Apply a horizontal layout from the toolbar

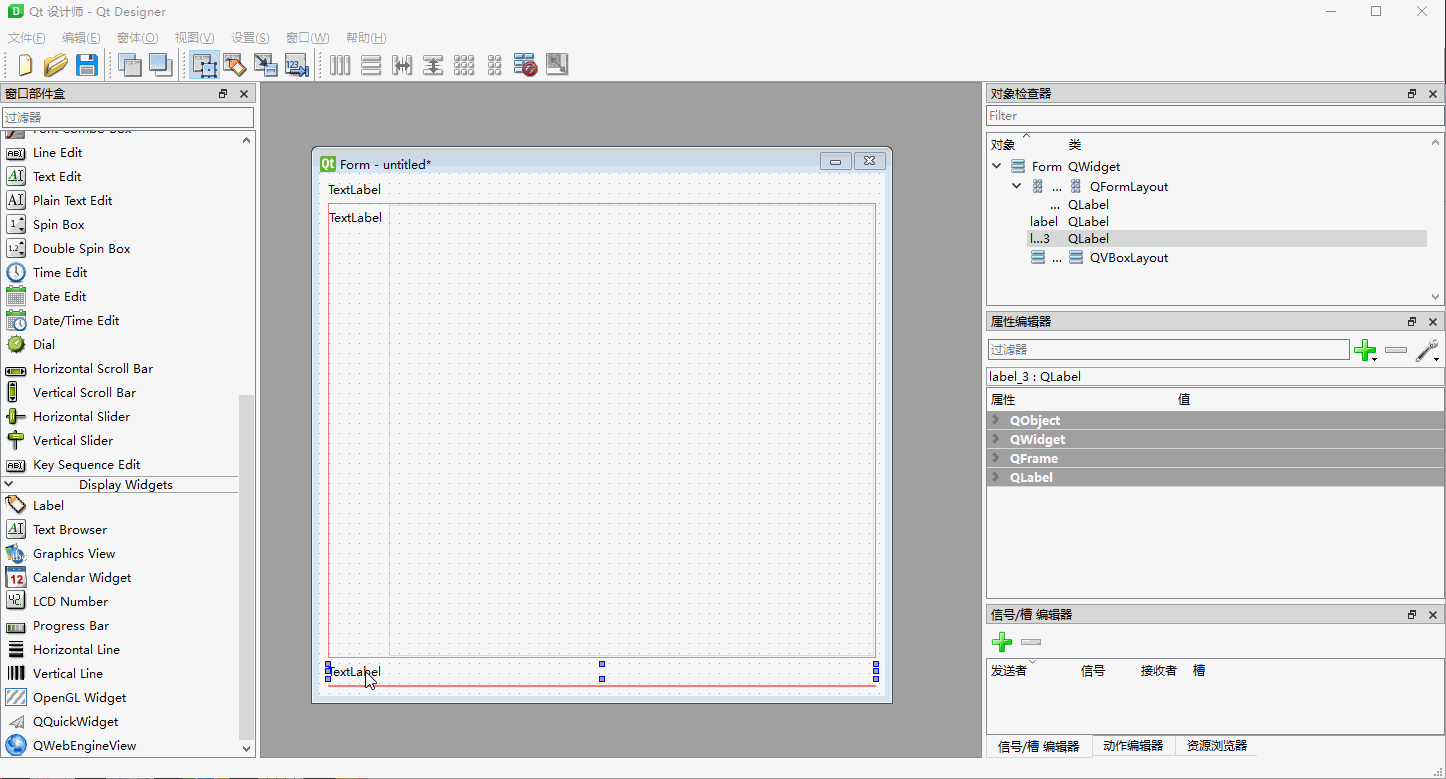pyautogui.click(x=340, y=64)
